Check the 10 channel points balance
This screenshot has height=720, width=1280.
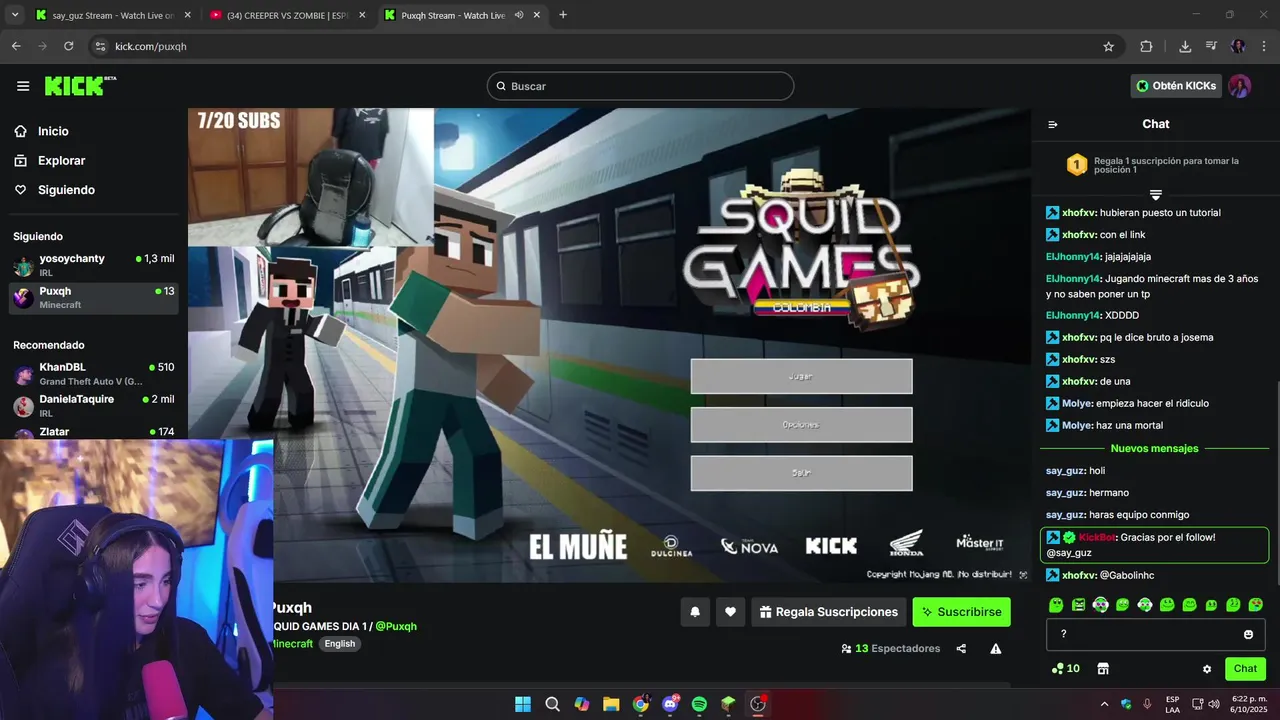(x=1065, y=669)
